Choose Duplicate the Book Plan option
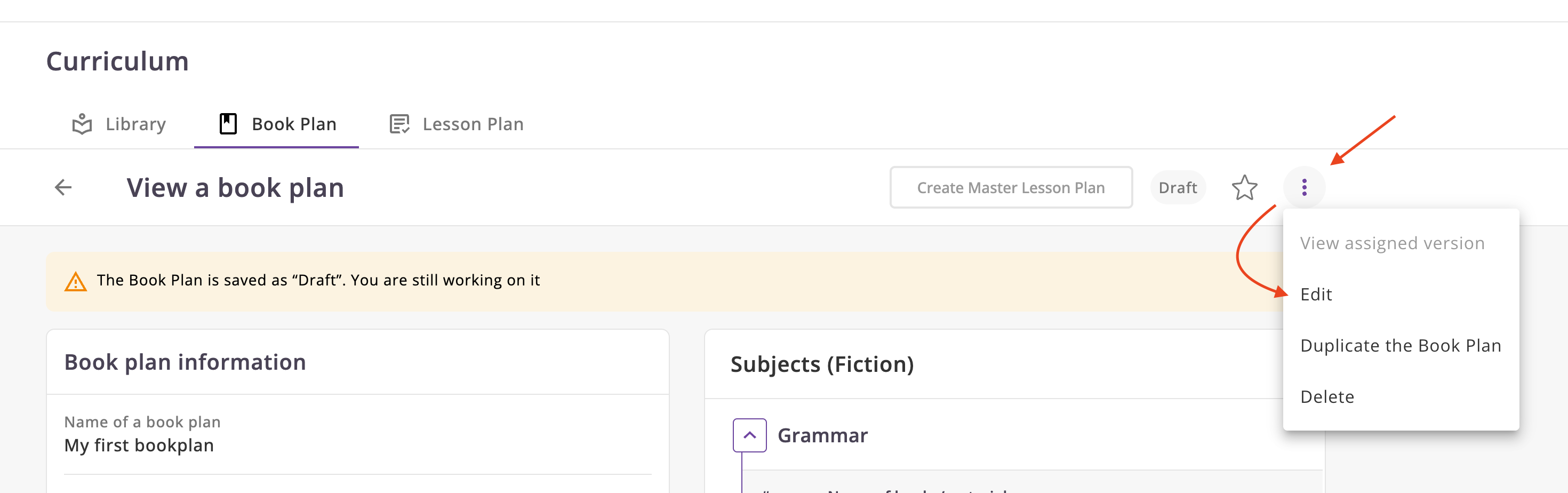The height and width of the screenshot is (493, 1568). coord(1400,346)
